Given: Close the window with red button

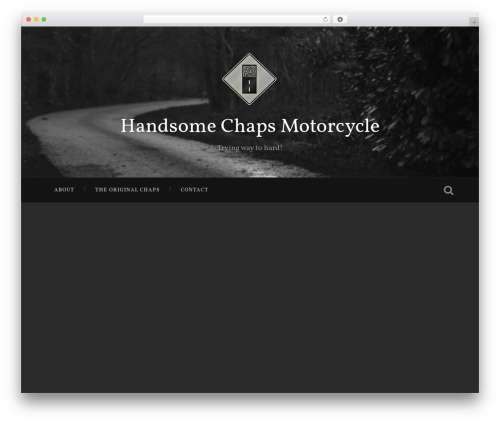Looking at the screenshot, I should tap(29, 19).
